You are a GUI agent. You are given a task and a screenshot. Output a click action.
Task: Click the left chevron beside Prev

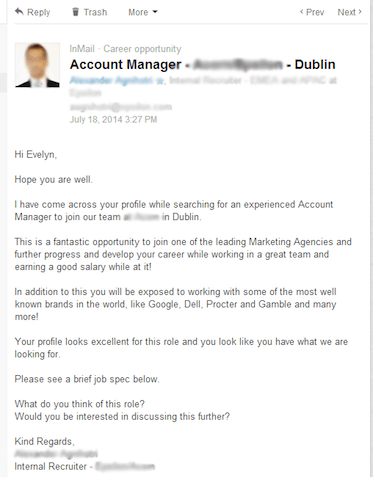click(x=301, y=12)
